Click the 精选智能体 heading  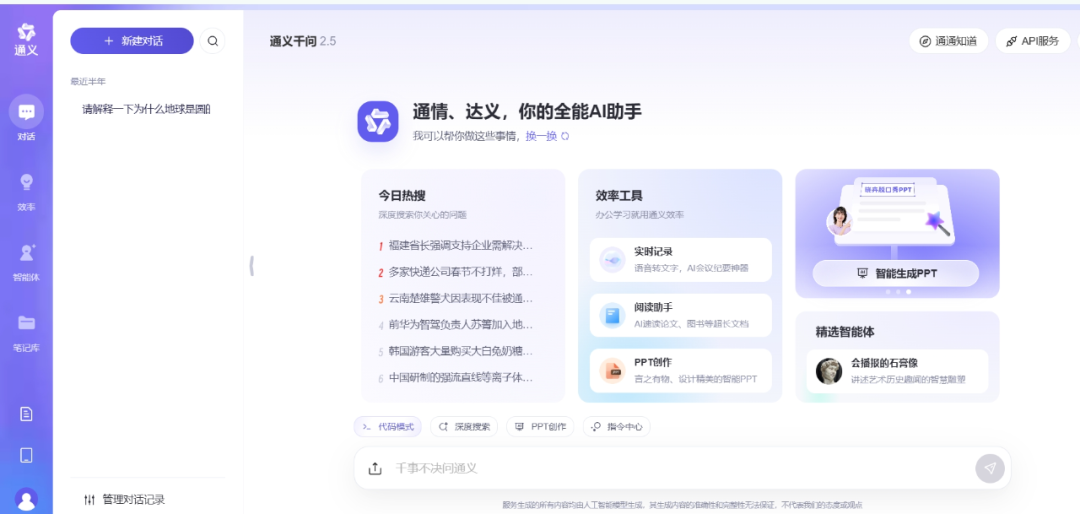click(845, 331)
